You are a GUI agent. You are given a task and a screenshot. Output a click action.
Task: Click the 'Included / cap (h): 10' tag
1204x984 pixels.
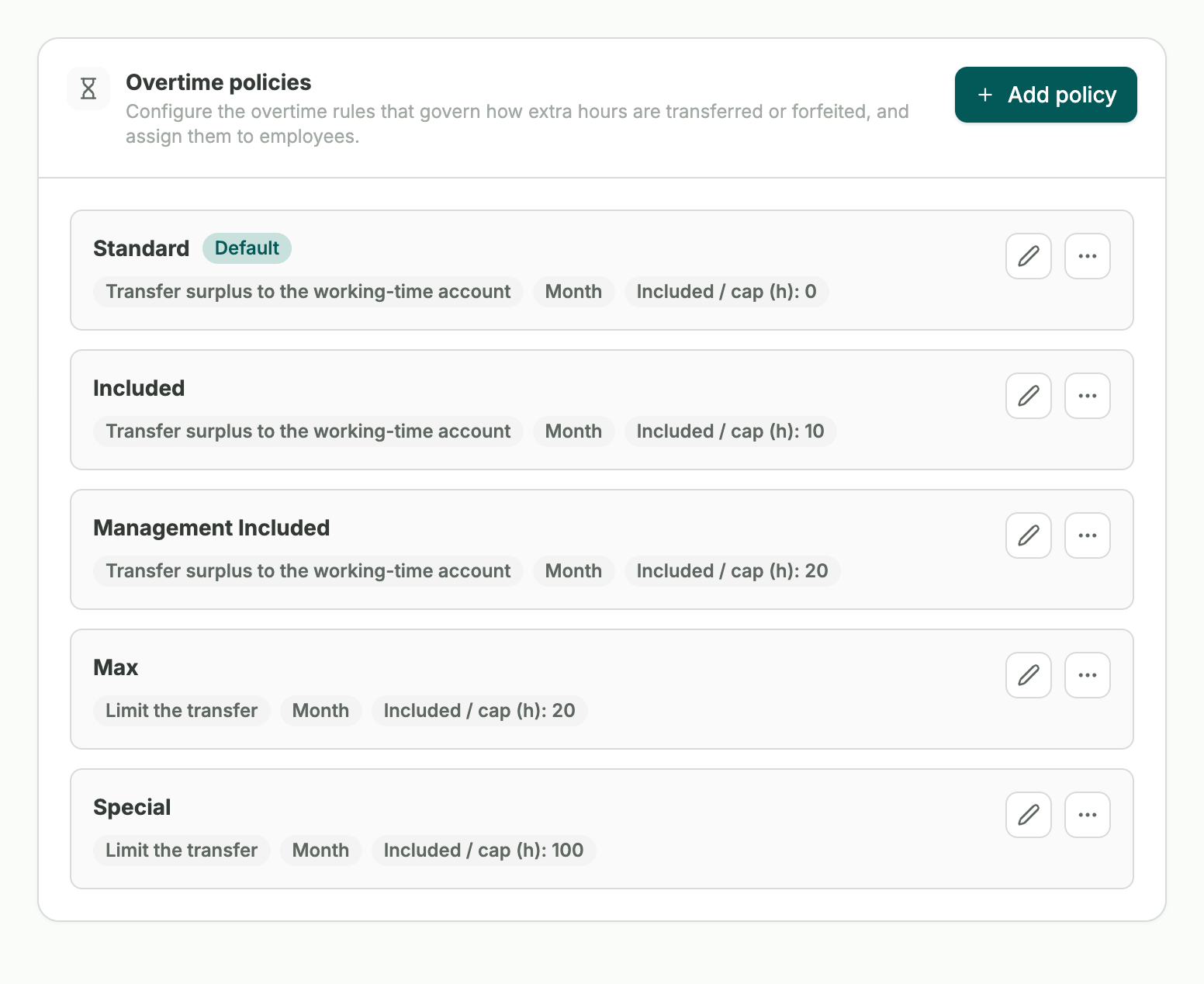731,431
